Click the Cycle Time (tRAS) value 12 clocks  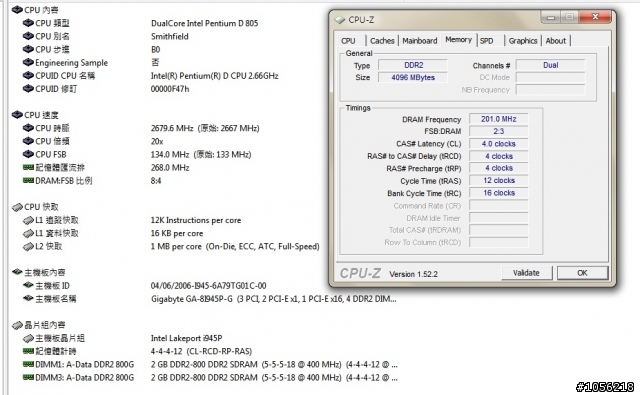tap(498, 180)
